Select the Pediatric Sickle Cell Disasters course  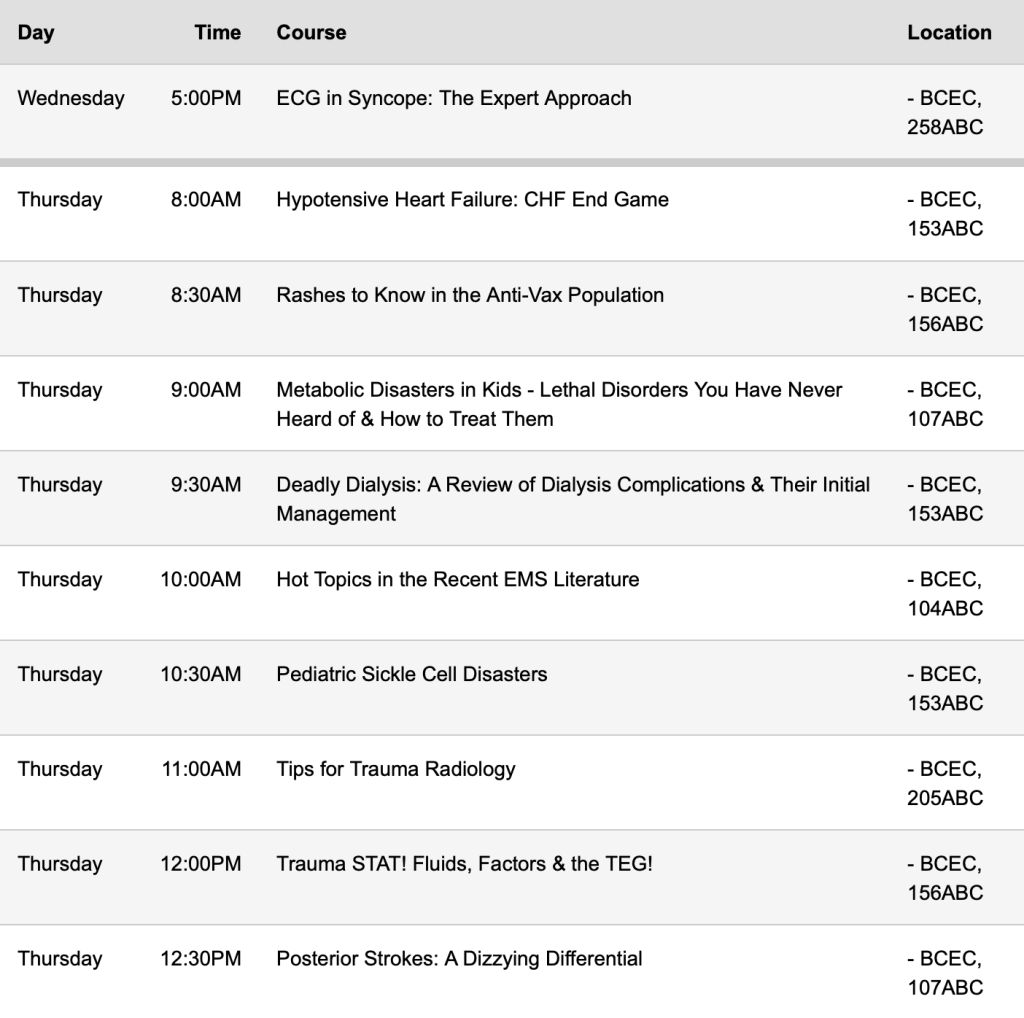click(x=412, y=674)
